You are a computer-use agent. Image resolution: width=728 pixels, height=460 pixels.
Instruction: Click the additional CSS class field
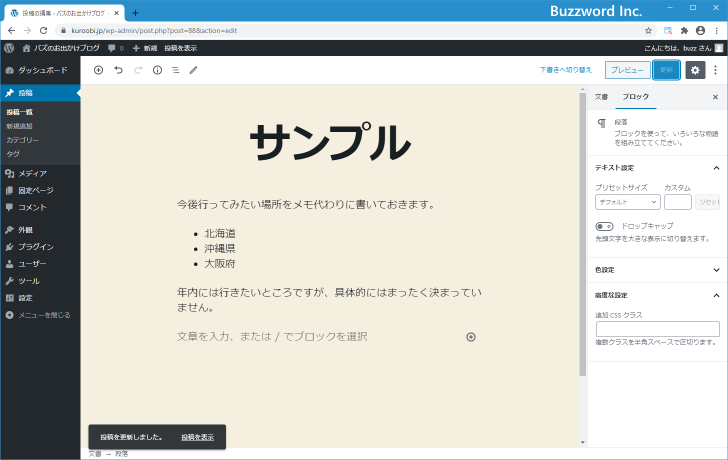point(657,329)
